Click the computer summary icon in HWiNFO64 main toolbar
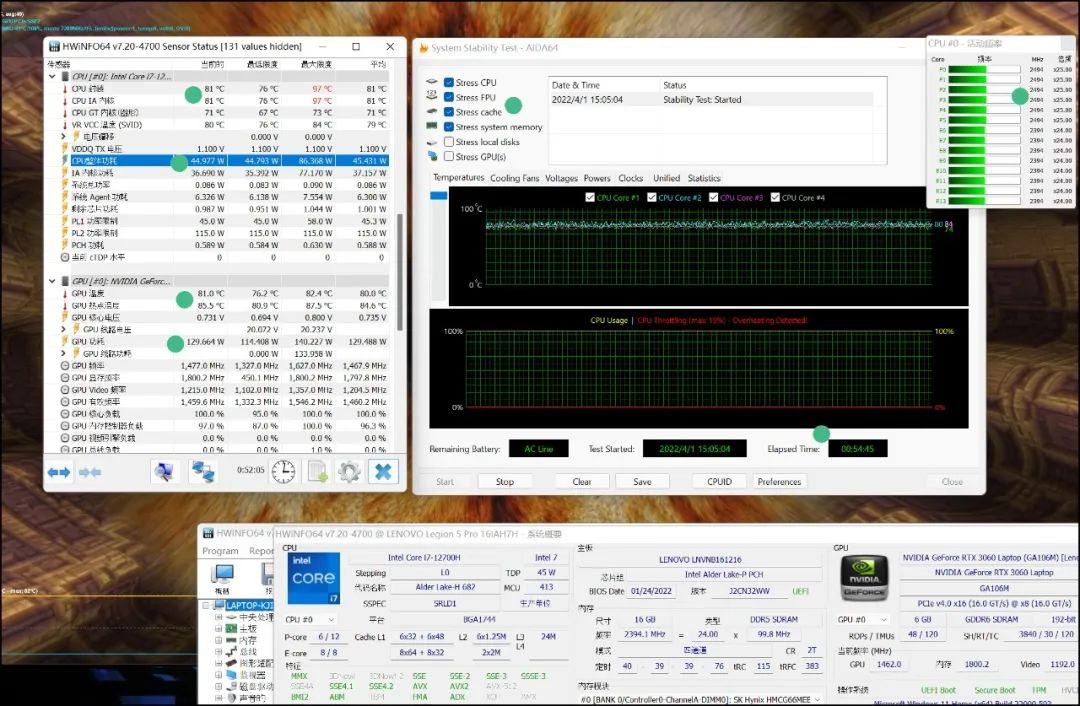Image resolution: width=1080 pixels, height=706 pixels. [x=222, y=574]
